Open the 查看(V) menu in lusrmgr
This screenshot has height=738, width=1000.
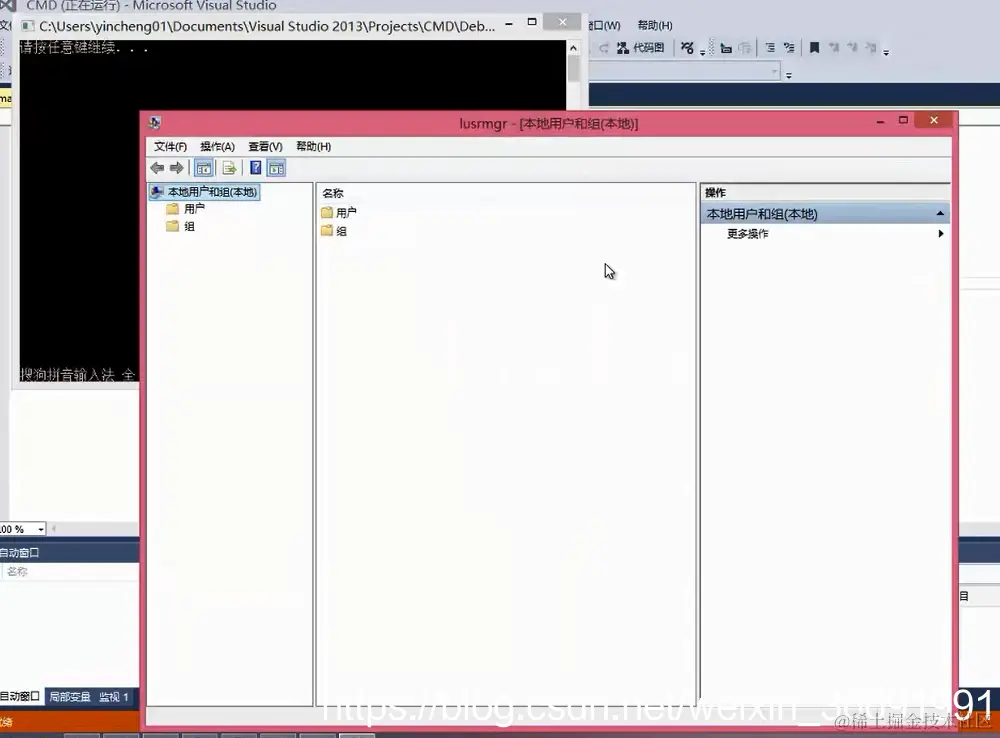265,147
